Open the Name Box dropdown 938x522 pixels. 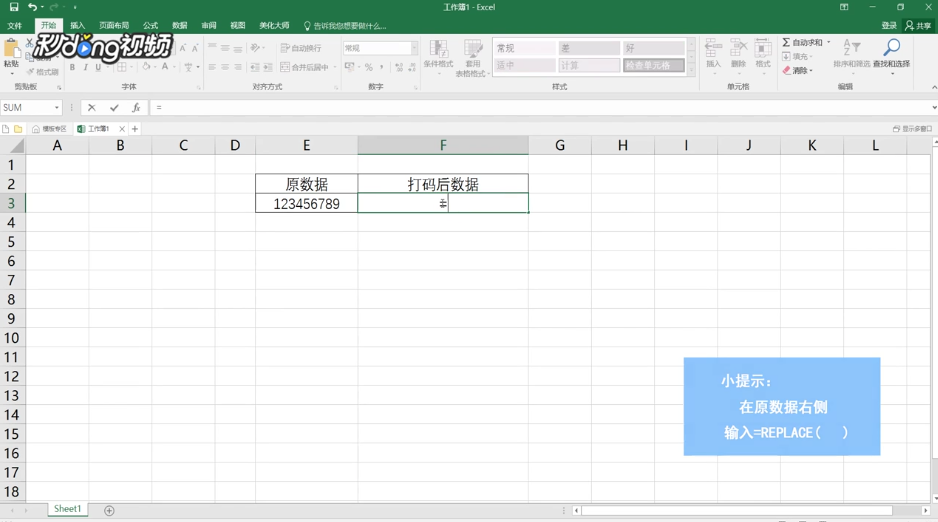(x=57, y=108)
